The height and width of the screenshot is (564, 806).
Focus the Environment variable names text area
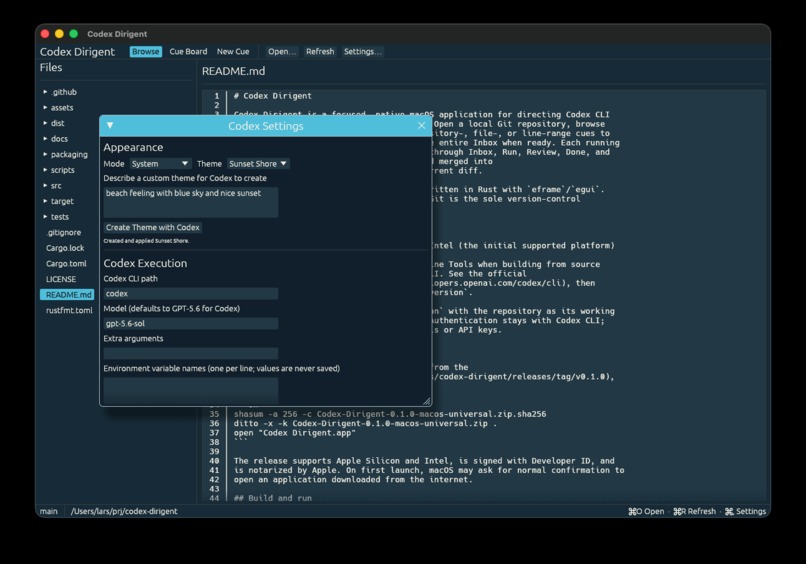click(191, 391)
